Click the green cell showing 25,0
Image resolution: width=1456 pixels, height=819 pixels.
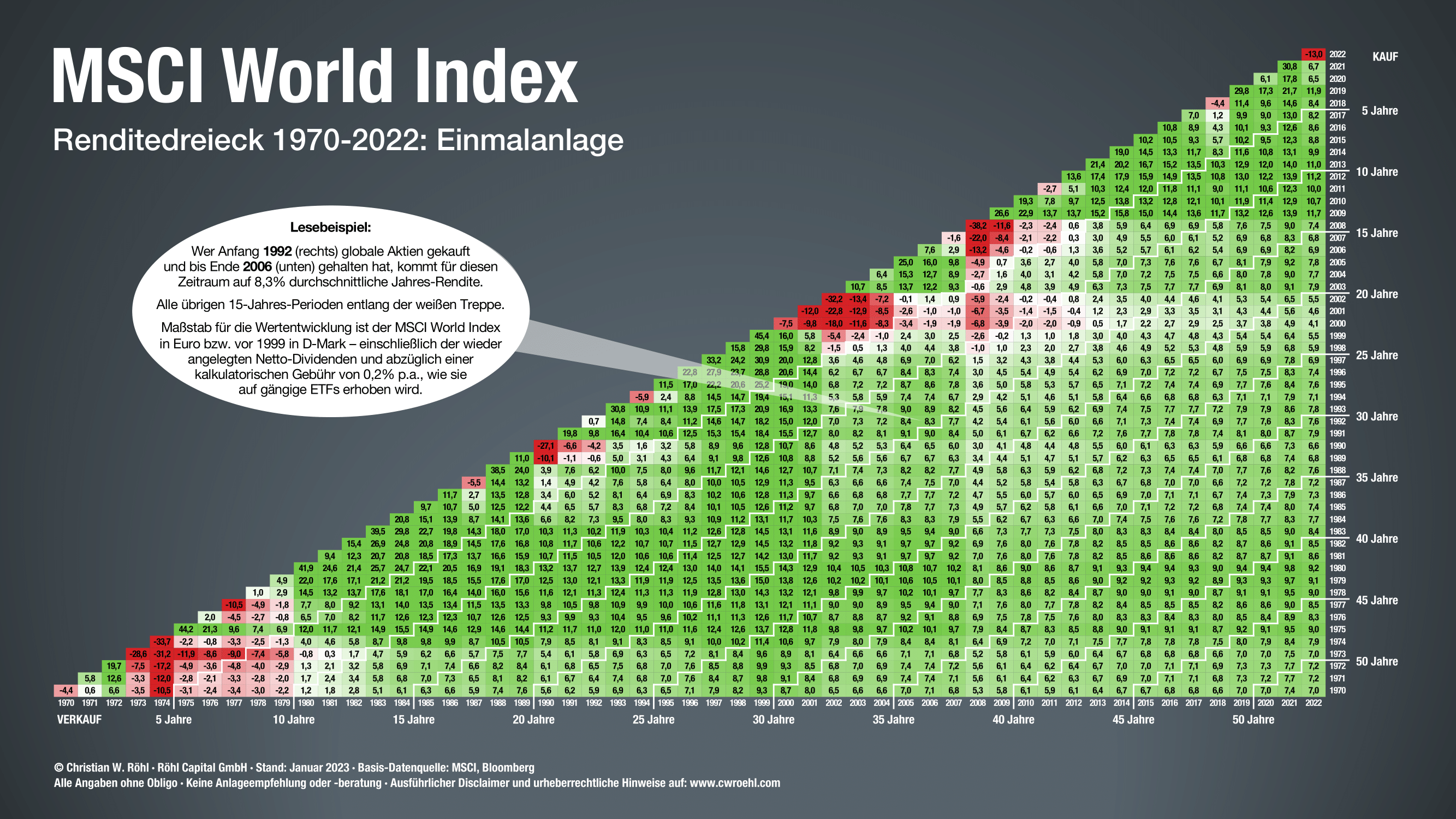pos(906,262)
